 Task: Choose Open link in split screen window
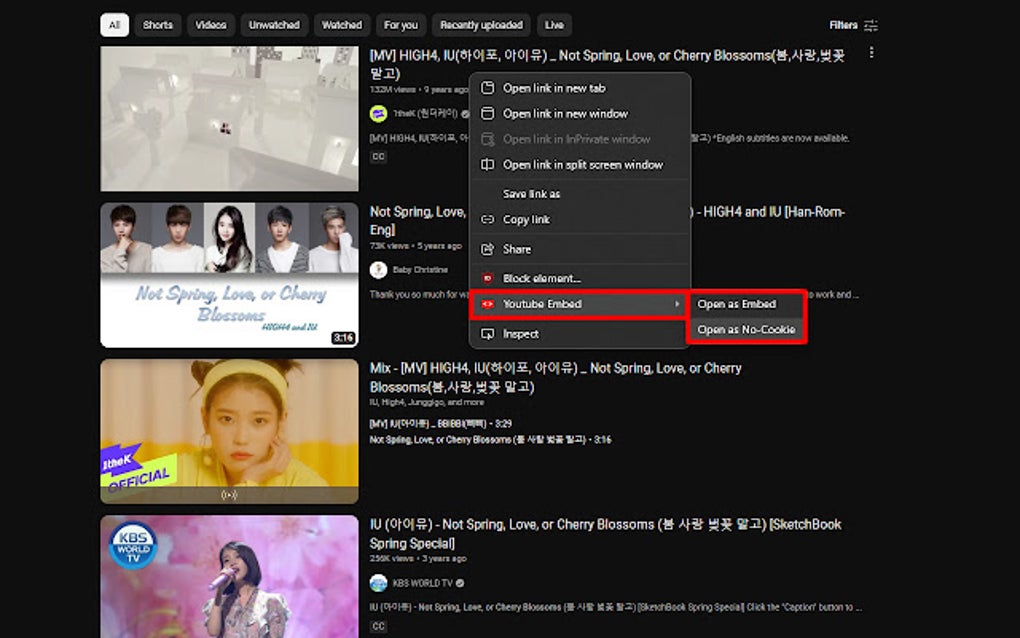pos(581,164)
